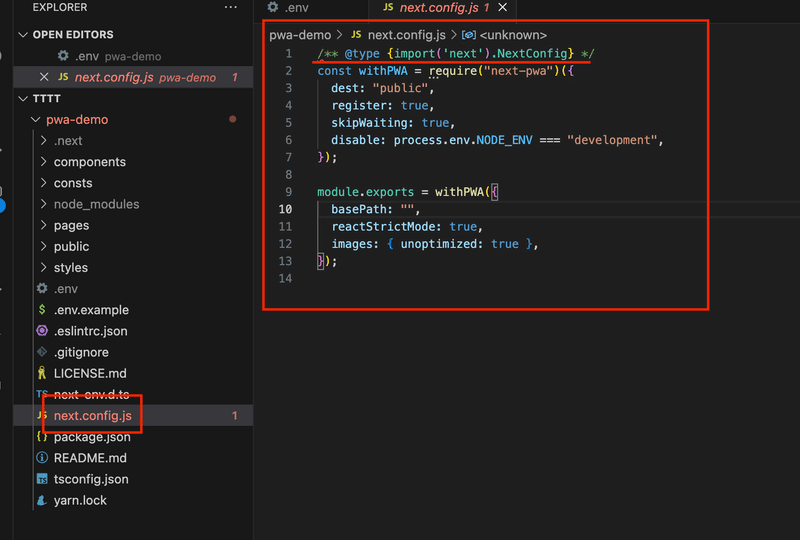Click the yarn icon beside yarn.lock

tap(42, 500)
